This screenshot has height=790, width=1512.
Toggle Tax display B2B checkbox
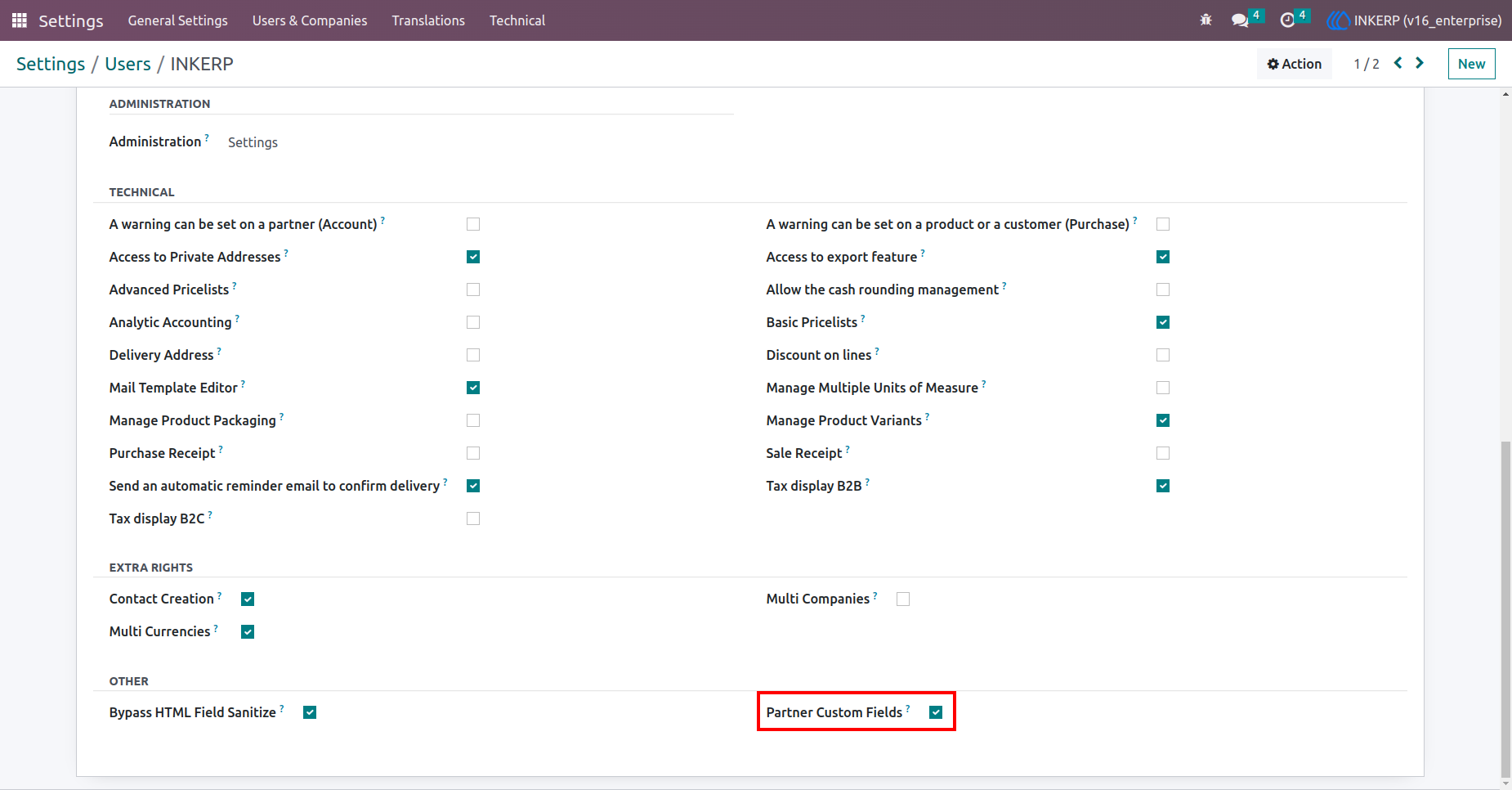pos(1163,486)
